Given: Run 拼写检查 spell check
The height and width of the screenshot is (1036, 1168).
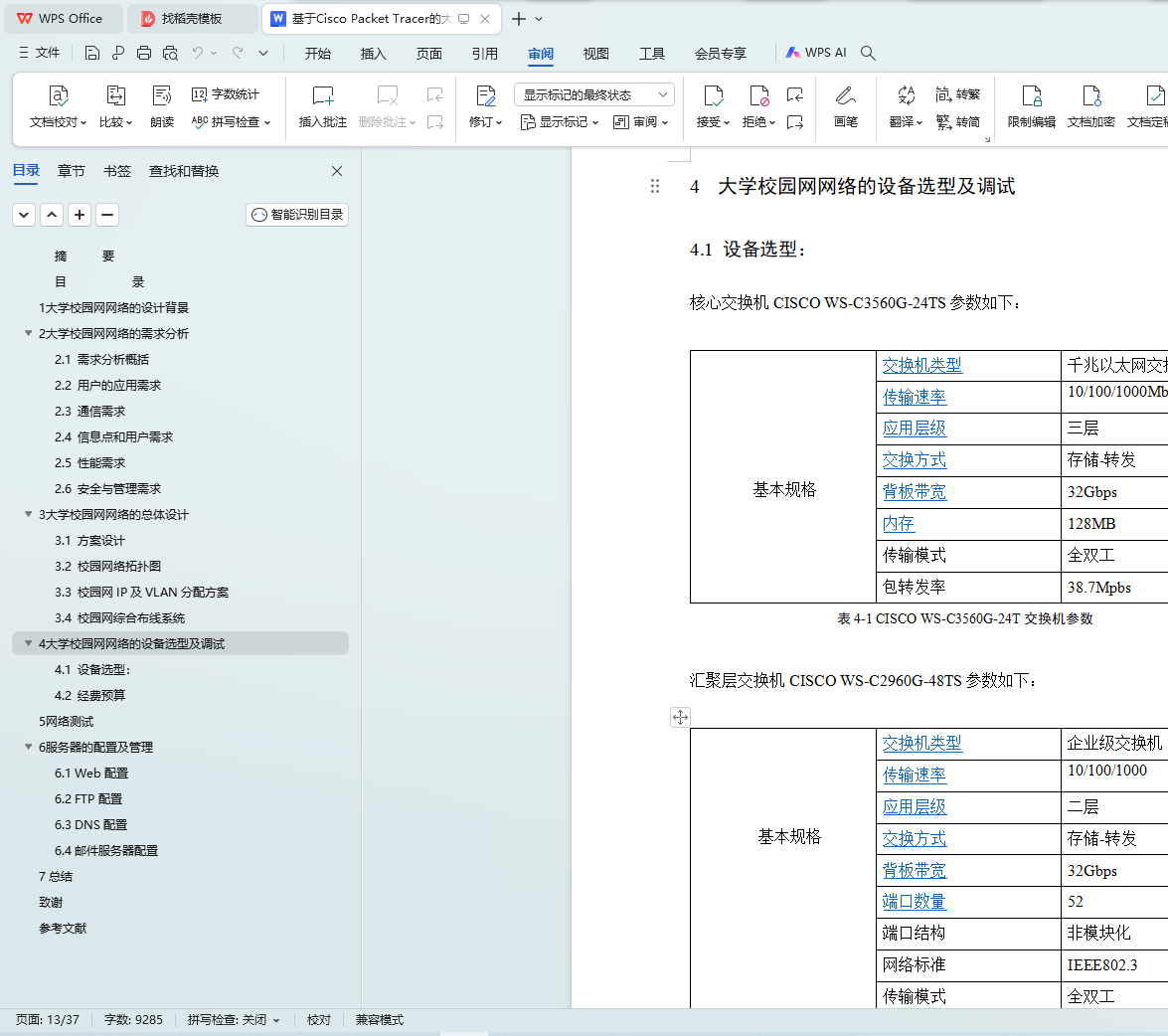Looking at the screenshot, I should [x=231, y=121].
